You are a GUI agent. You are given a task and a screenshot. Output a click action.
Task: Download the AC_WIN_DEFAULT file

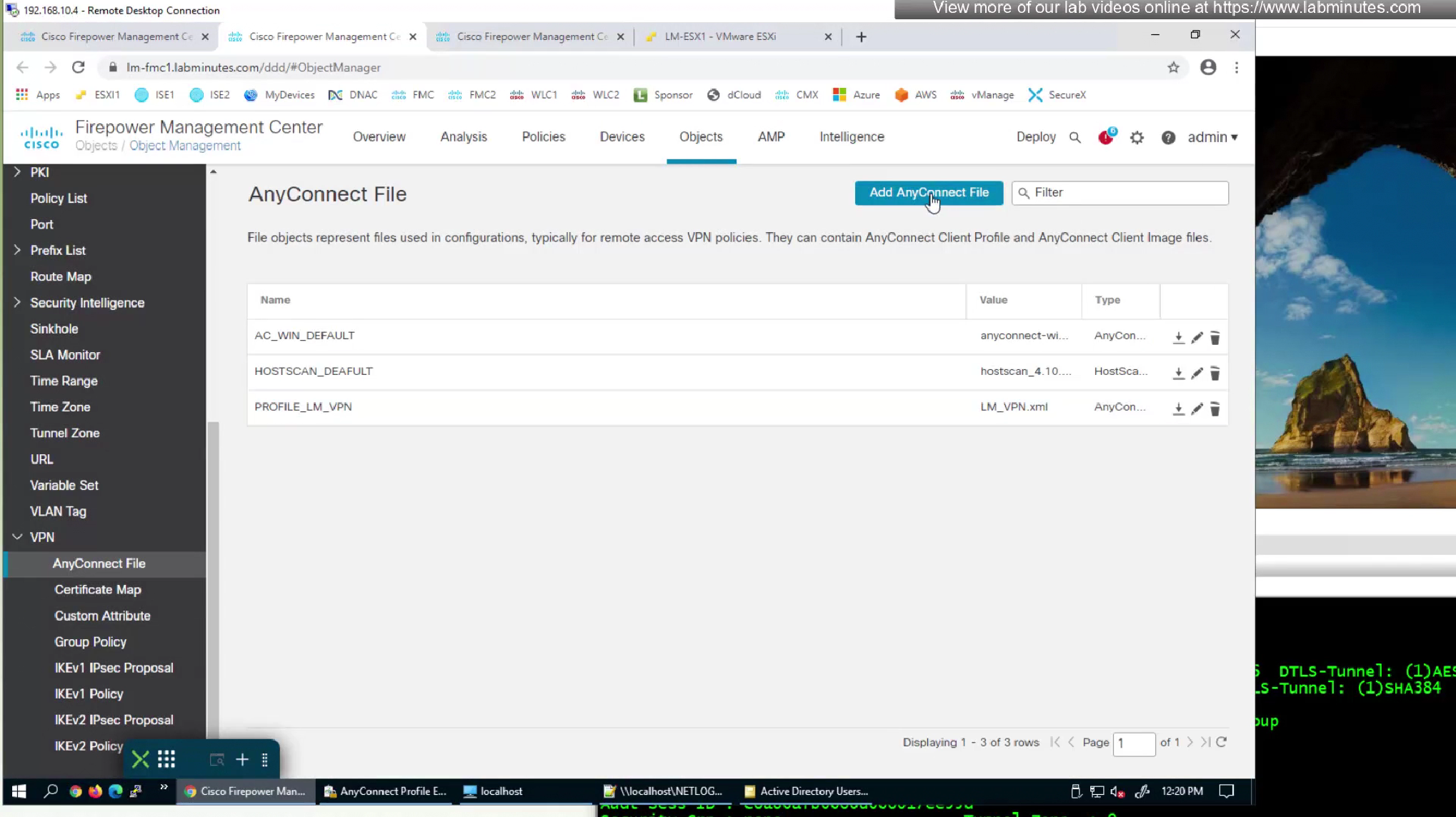pyautogui.click(x=1178, y=337)
